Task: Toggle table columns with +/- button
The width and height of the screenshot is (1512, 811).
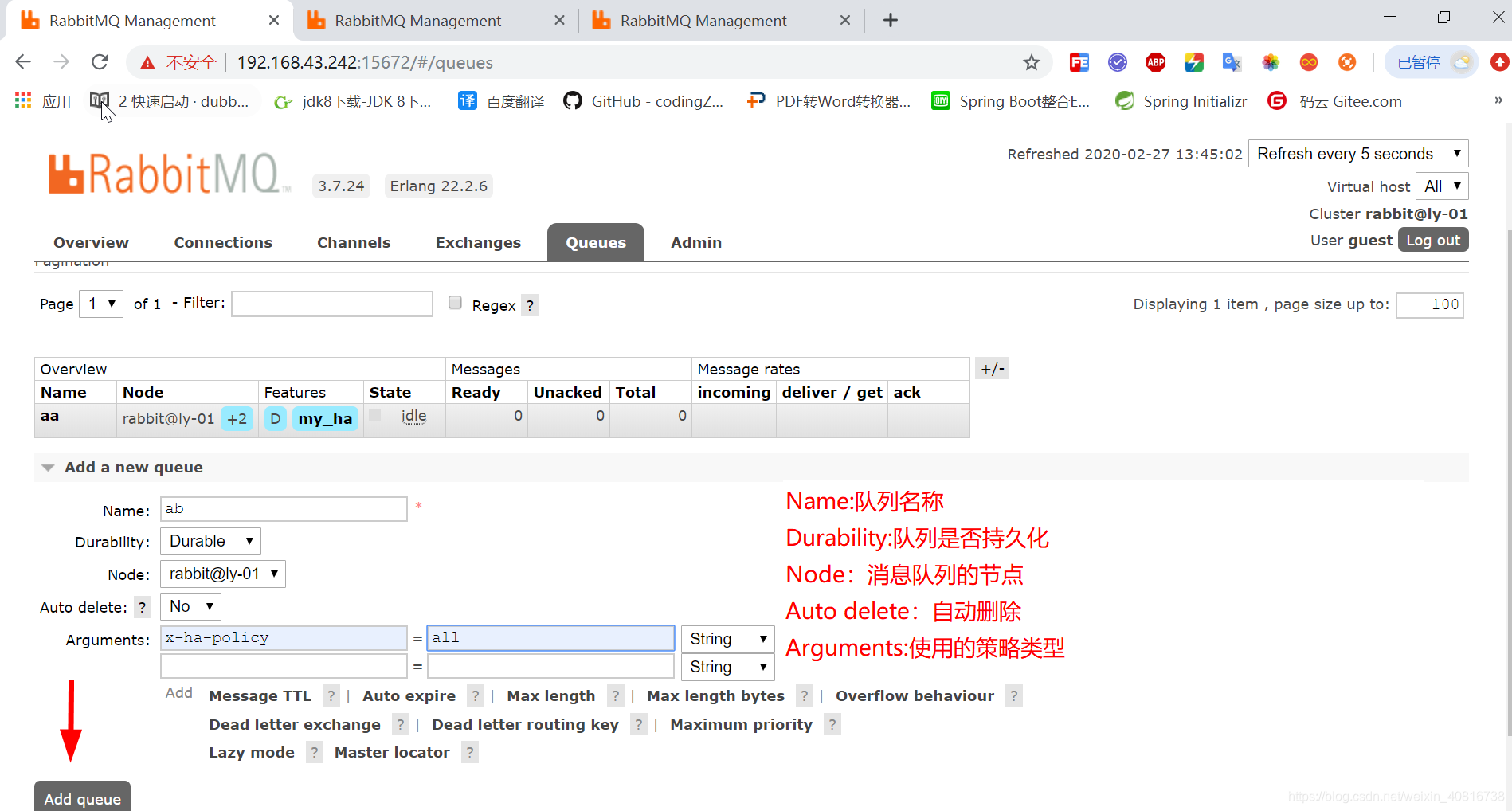Action: 993,369
